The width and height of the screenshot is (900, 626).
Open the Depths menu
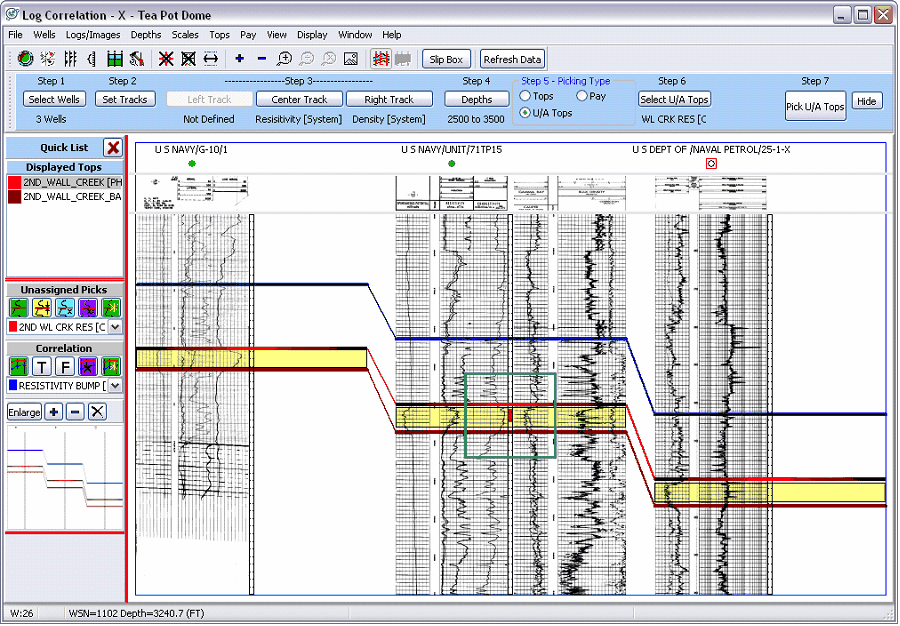tap(146, 34)
